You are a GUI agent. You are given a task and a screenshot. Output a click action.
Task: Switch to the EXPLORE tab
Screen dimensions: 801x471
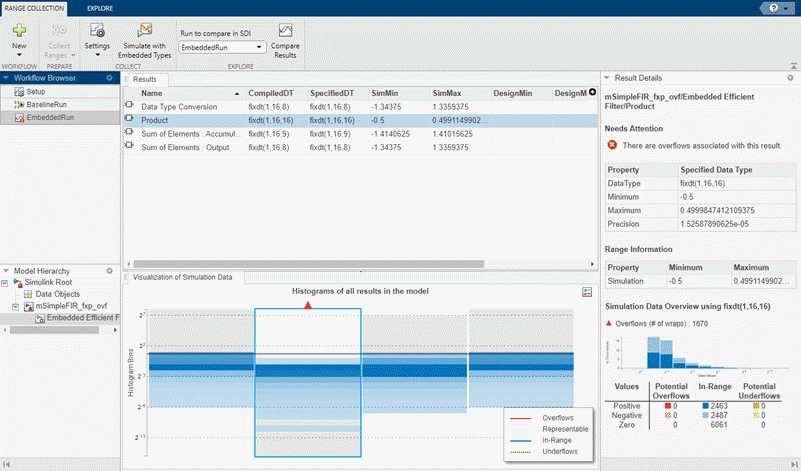point(100,7)
